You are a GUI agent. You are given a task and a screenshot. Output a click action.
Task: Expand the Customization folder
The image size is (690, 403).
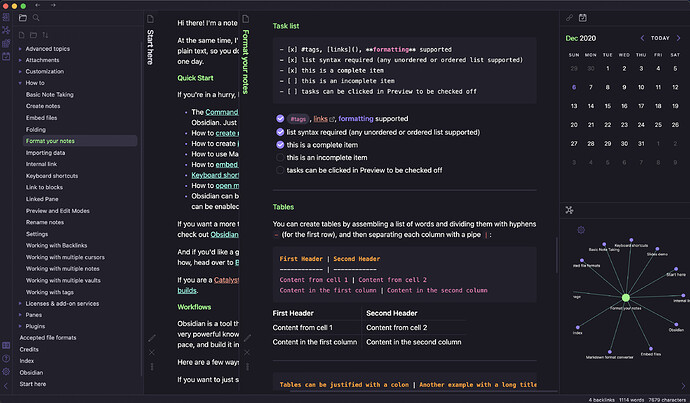(x=20, y=72)
